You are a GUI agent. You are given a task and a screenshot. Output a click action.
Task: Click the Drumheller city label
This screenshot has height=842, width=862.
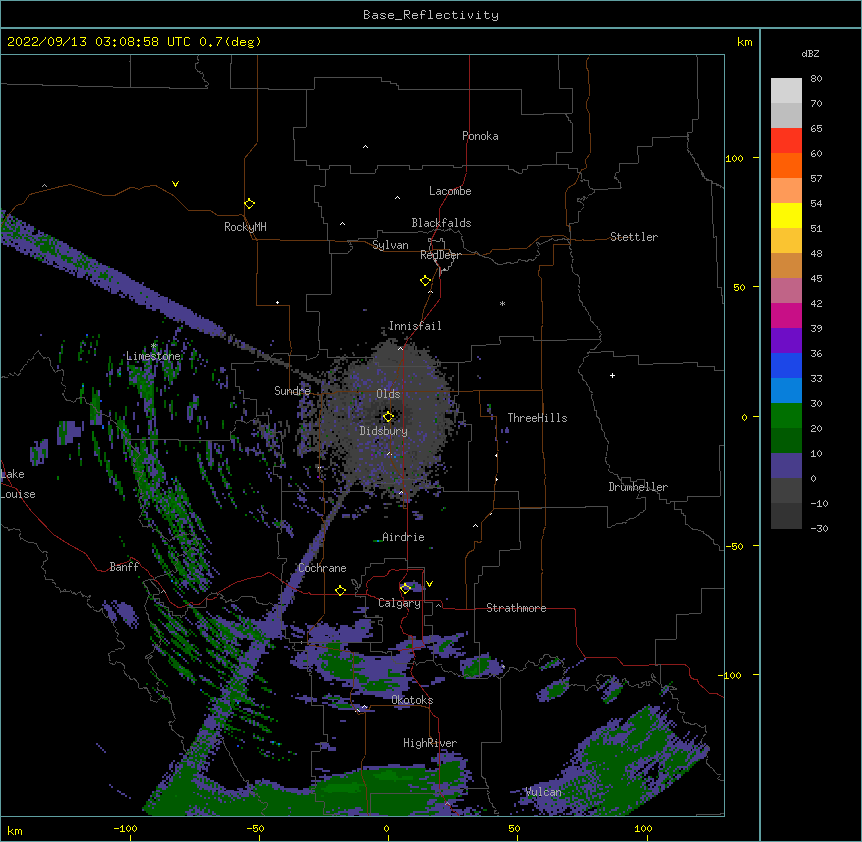[638, 487]
